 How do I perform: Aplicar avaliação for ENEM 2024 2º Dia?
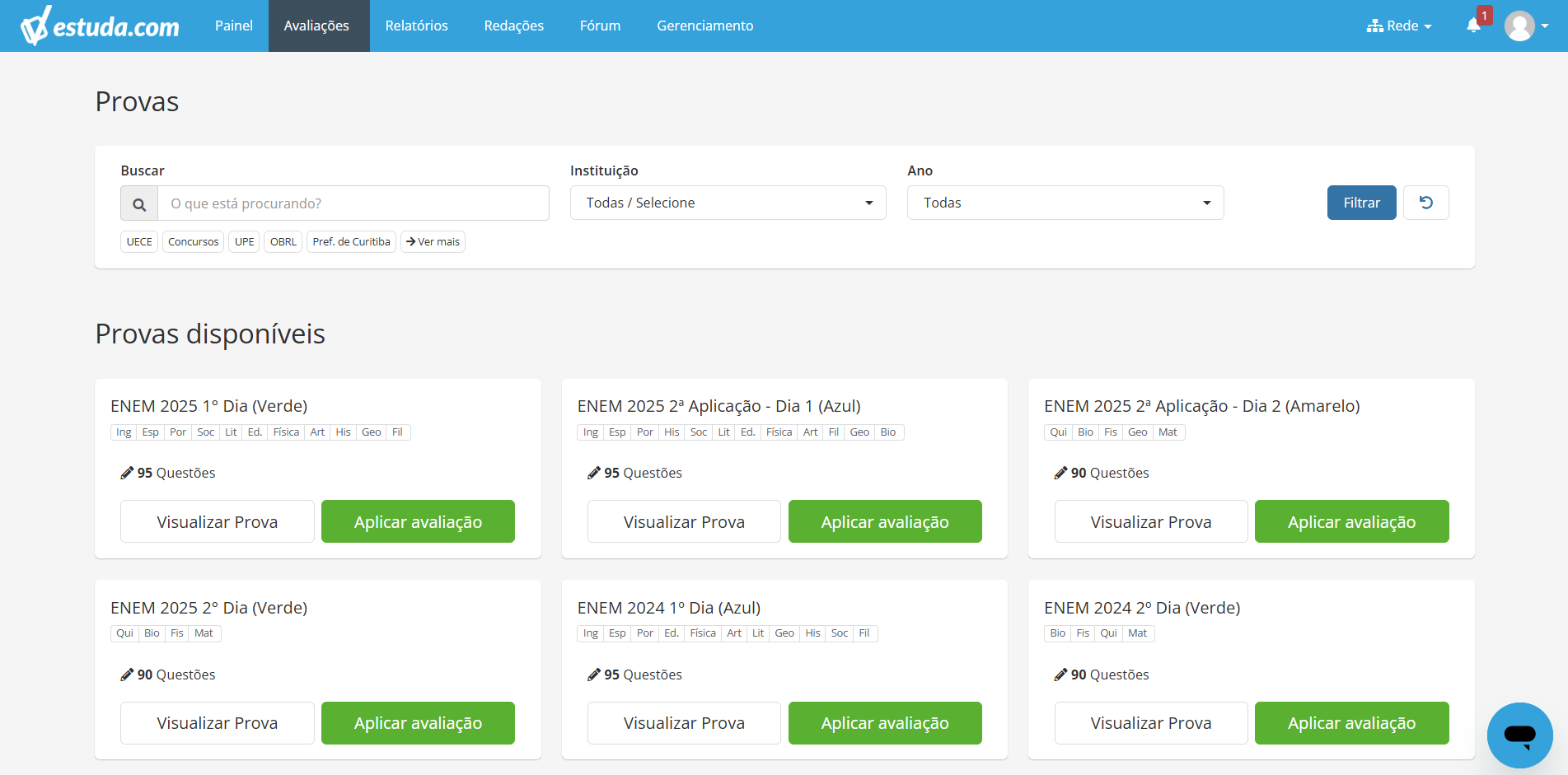coord(1351,723)
